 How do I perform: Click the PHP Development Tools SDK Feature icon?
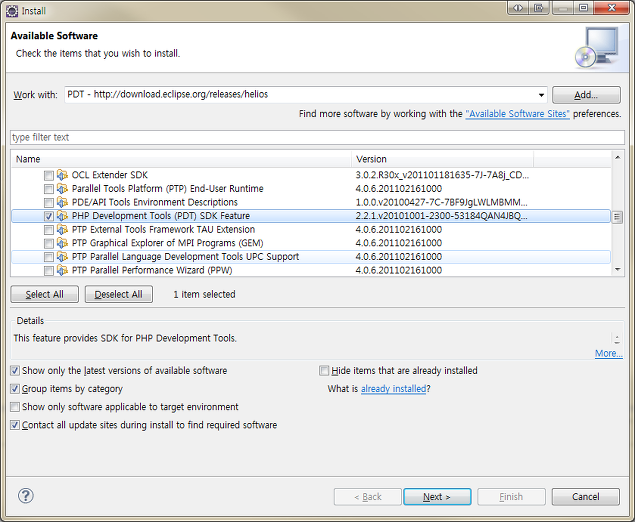coord(62,216)
